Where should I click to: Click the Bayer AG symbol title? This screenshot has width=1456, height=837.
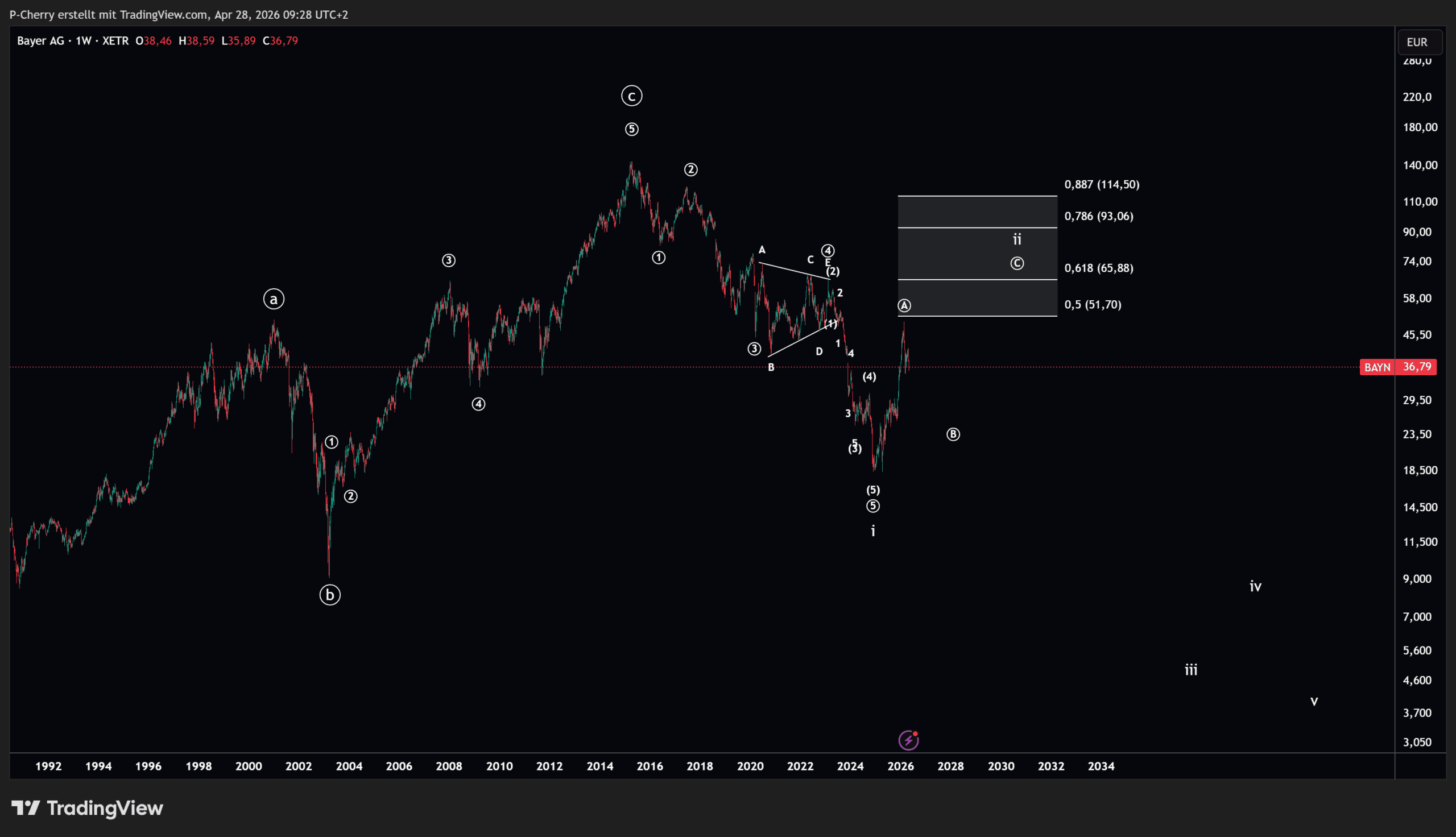tap(40, 41)
